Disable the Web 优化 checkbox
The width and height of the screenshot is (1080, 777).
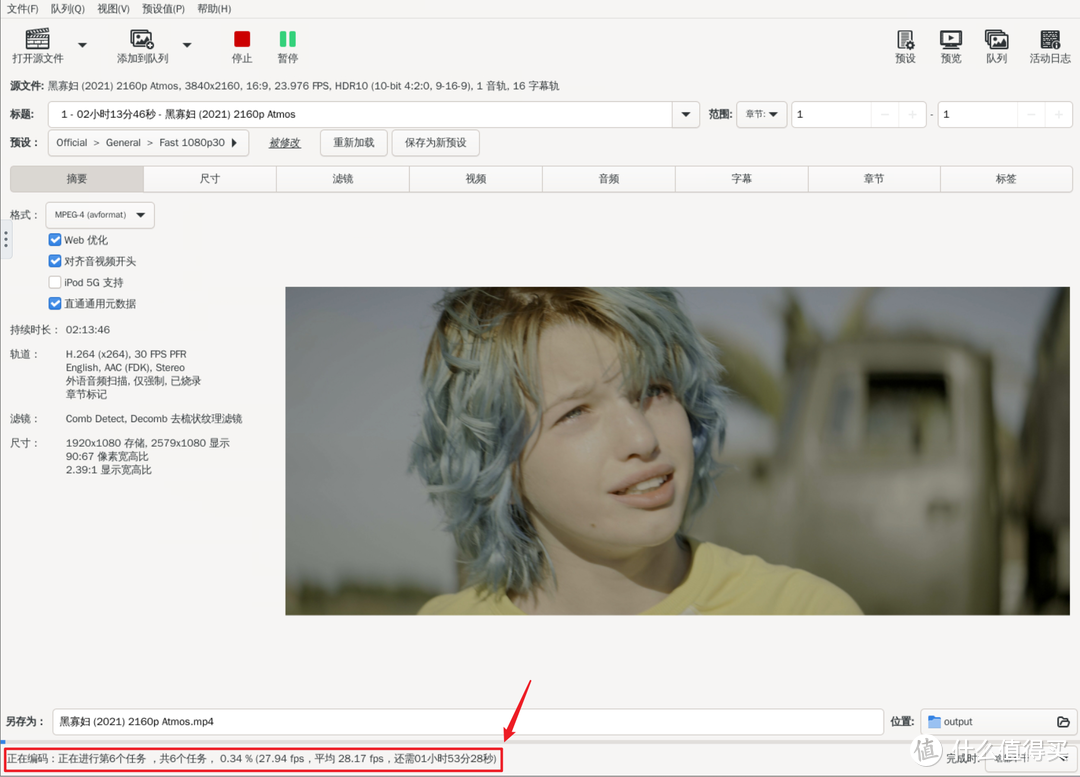[x=55, y=240]
